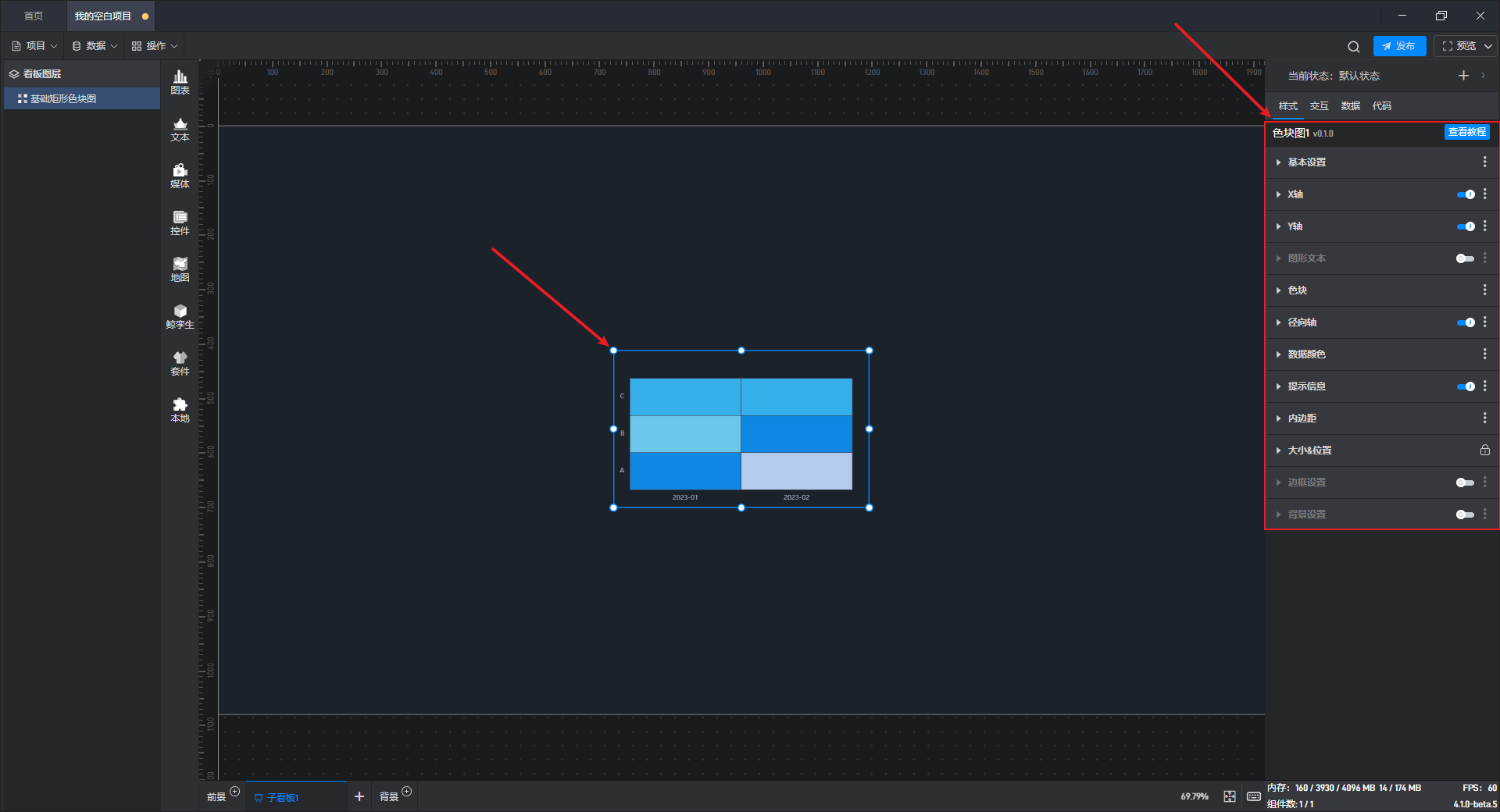1500x812 pixels.
Task: Click the fit-to-screen icon in status bar
Action: click(1230, 796)
